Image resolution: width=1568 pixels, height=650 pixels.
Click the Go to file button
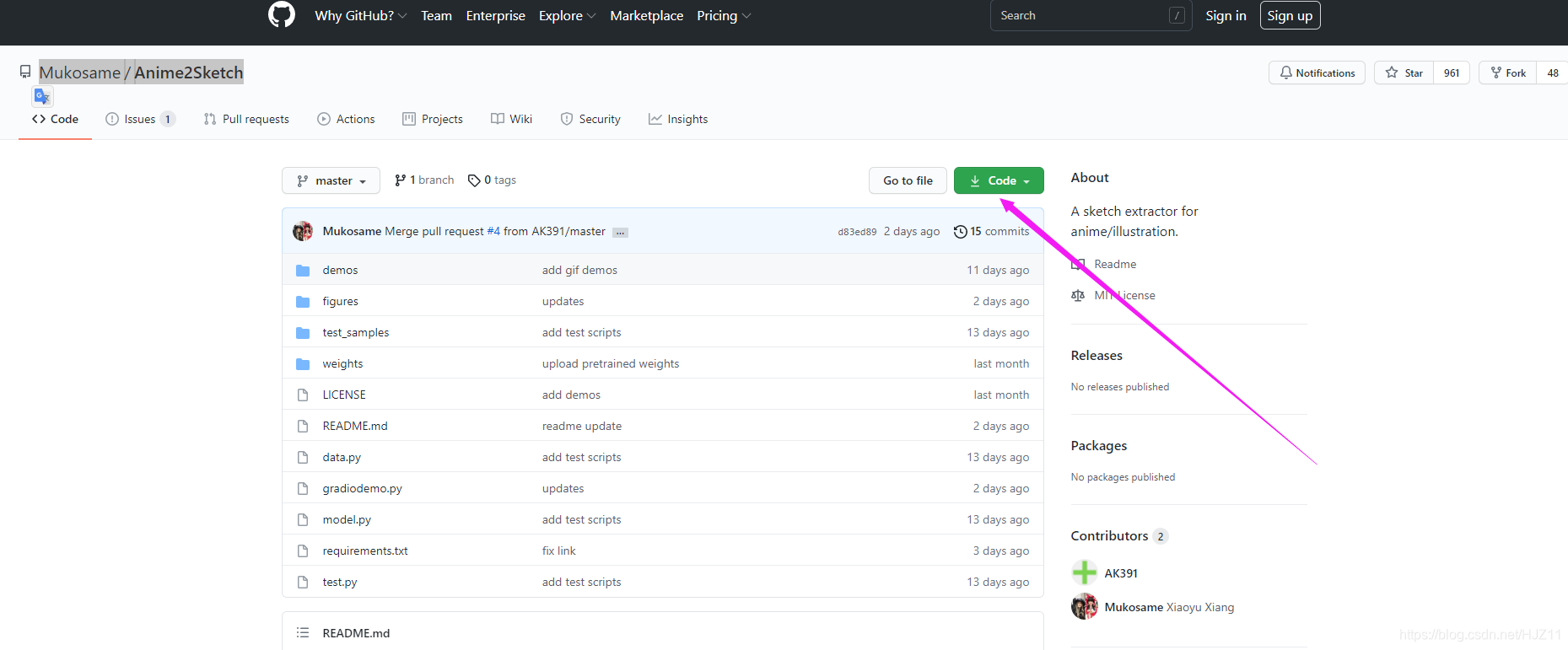click(908, 180)
